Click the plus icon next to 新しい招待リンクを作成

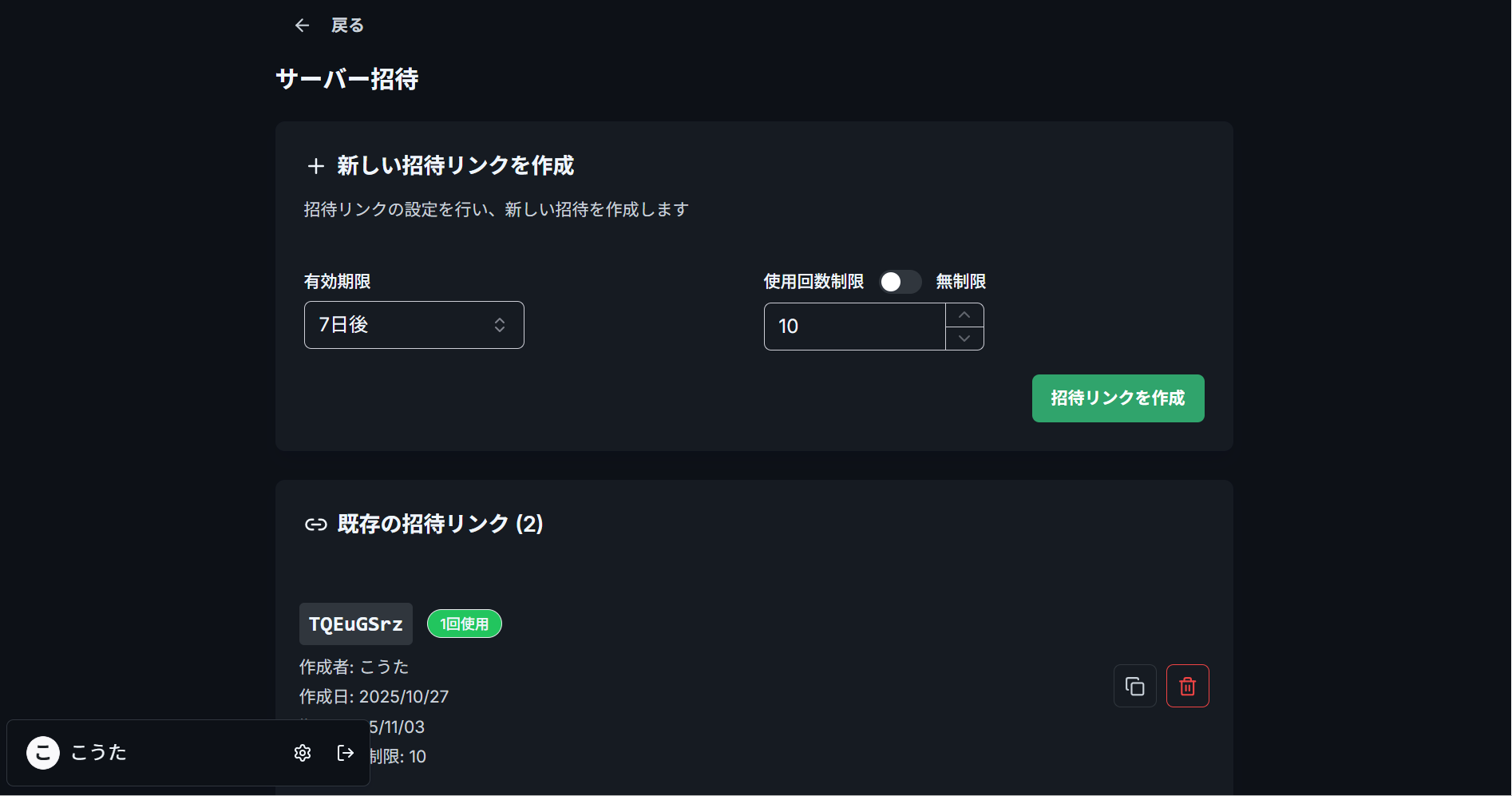pyautogui.click(x=315, y=166)
